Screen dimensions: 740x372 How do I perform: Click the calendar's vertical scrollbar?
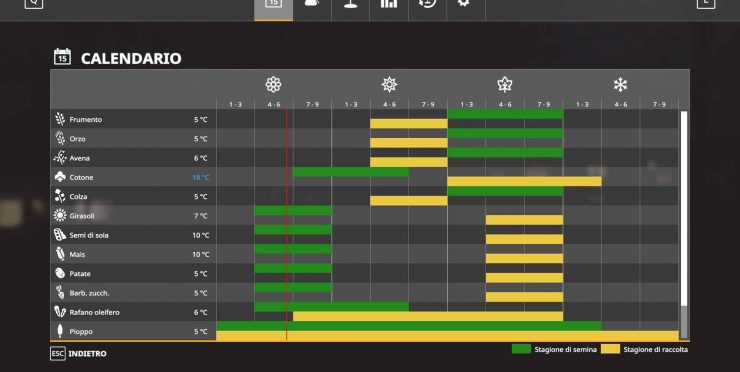click(684, 225)
